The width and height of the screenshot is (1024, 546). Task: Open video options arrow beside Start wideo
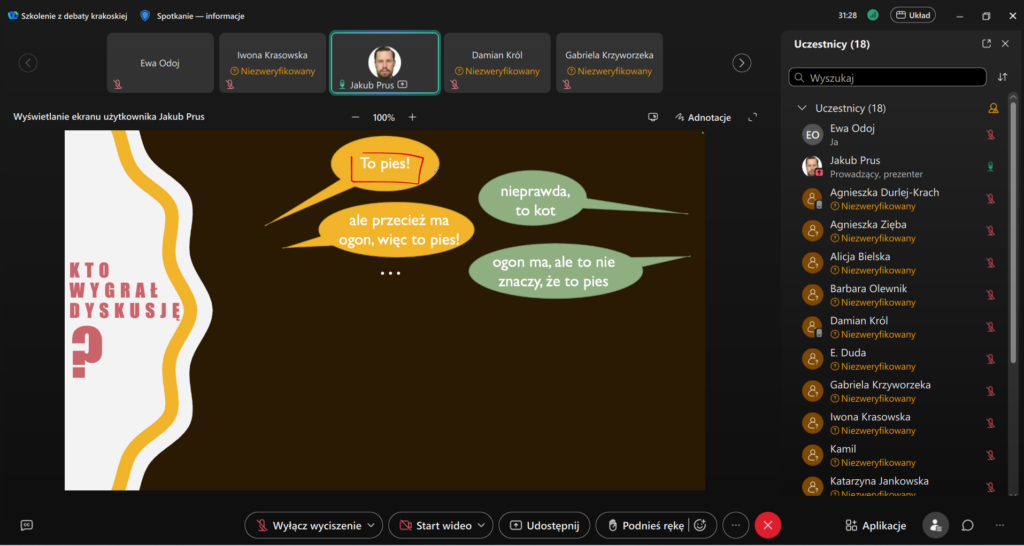482,525
